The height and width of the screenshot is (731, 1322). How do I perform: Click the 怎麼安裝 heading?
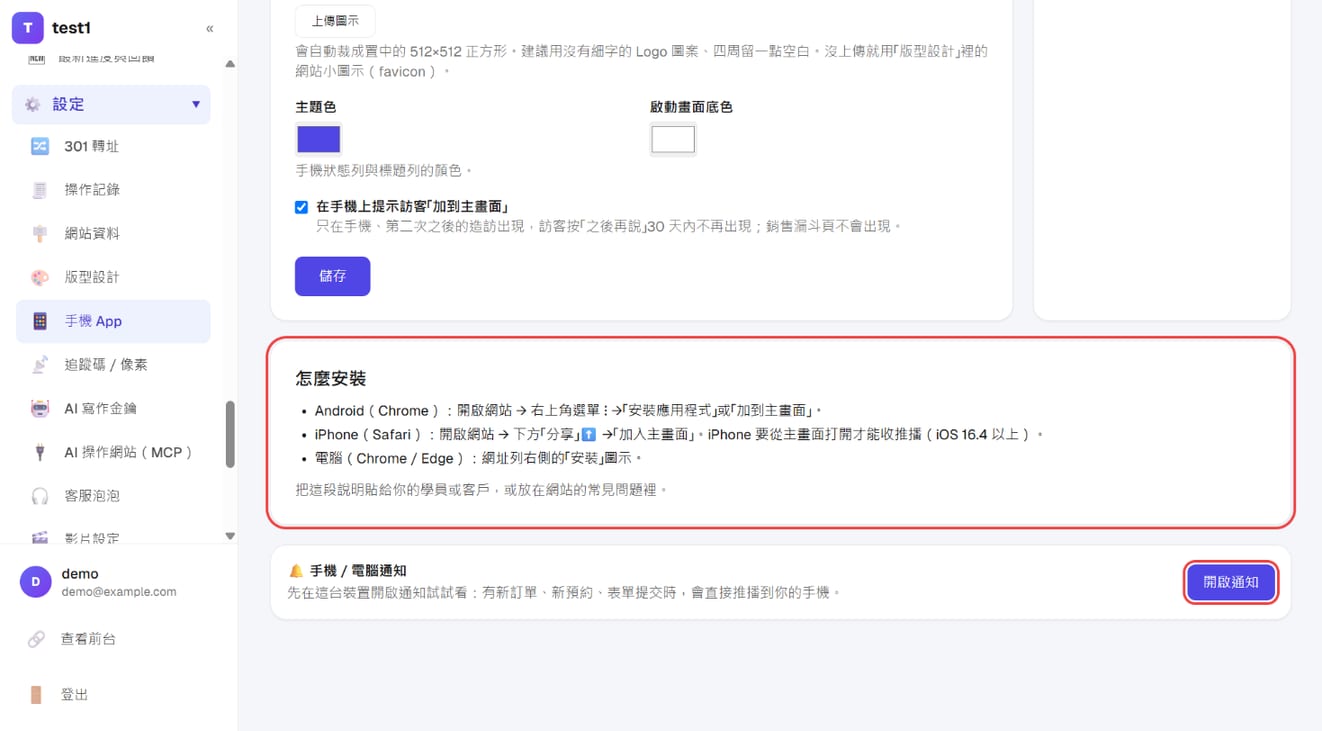331,379
